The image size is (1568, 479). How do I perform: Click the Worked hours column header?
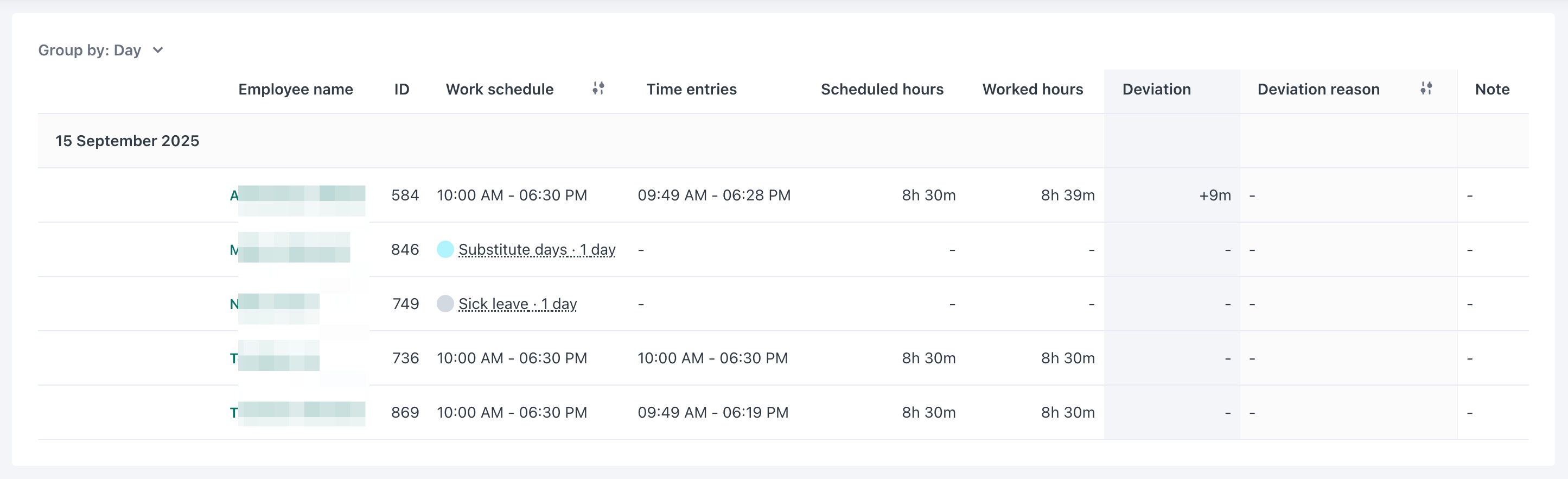pos(1032,90)
